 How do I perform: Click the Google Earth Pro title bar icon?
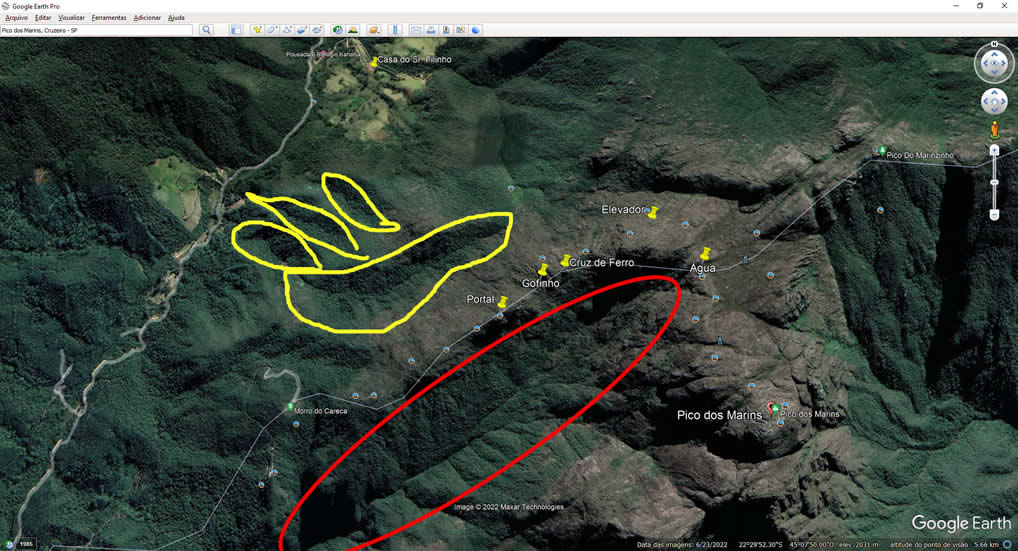click(x=5, y=6)
